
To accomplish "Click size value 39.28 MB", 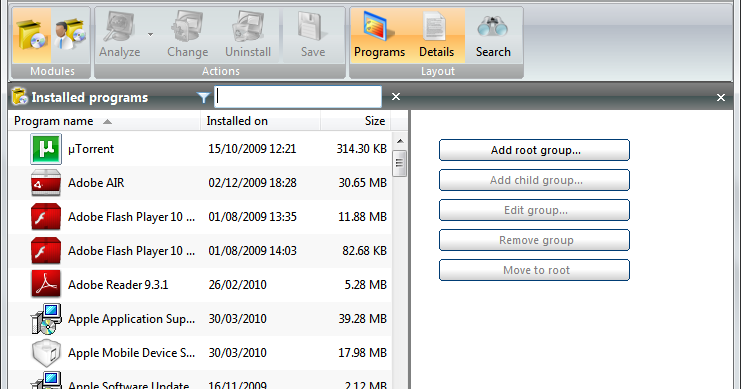I will pos(362,319).
